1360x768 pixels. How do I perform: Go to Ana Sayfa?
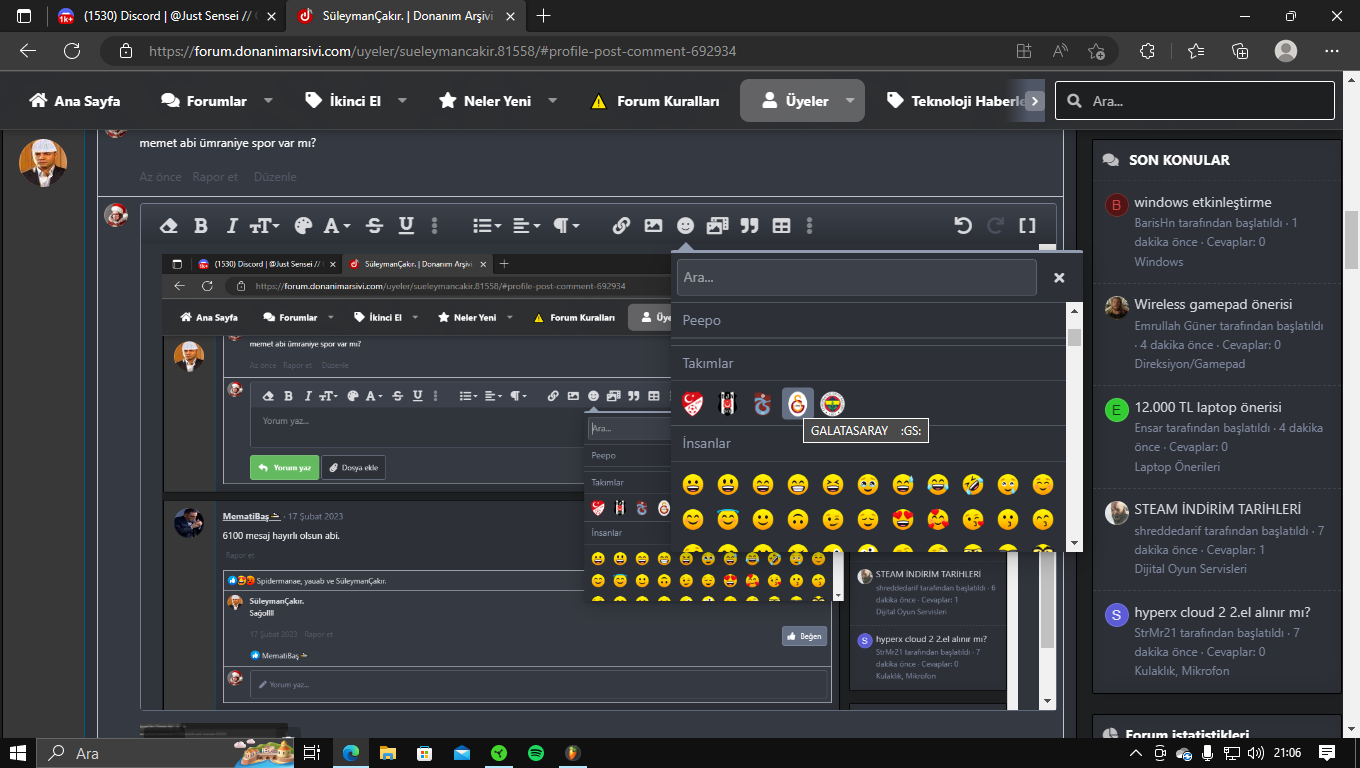point(75,101)
